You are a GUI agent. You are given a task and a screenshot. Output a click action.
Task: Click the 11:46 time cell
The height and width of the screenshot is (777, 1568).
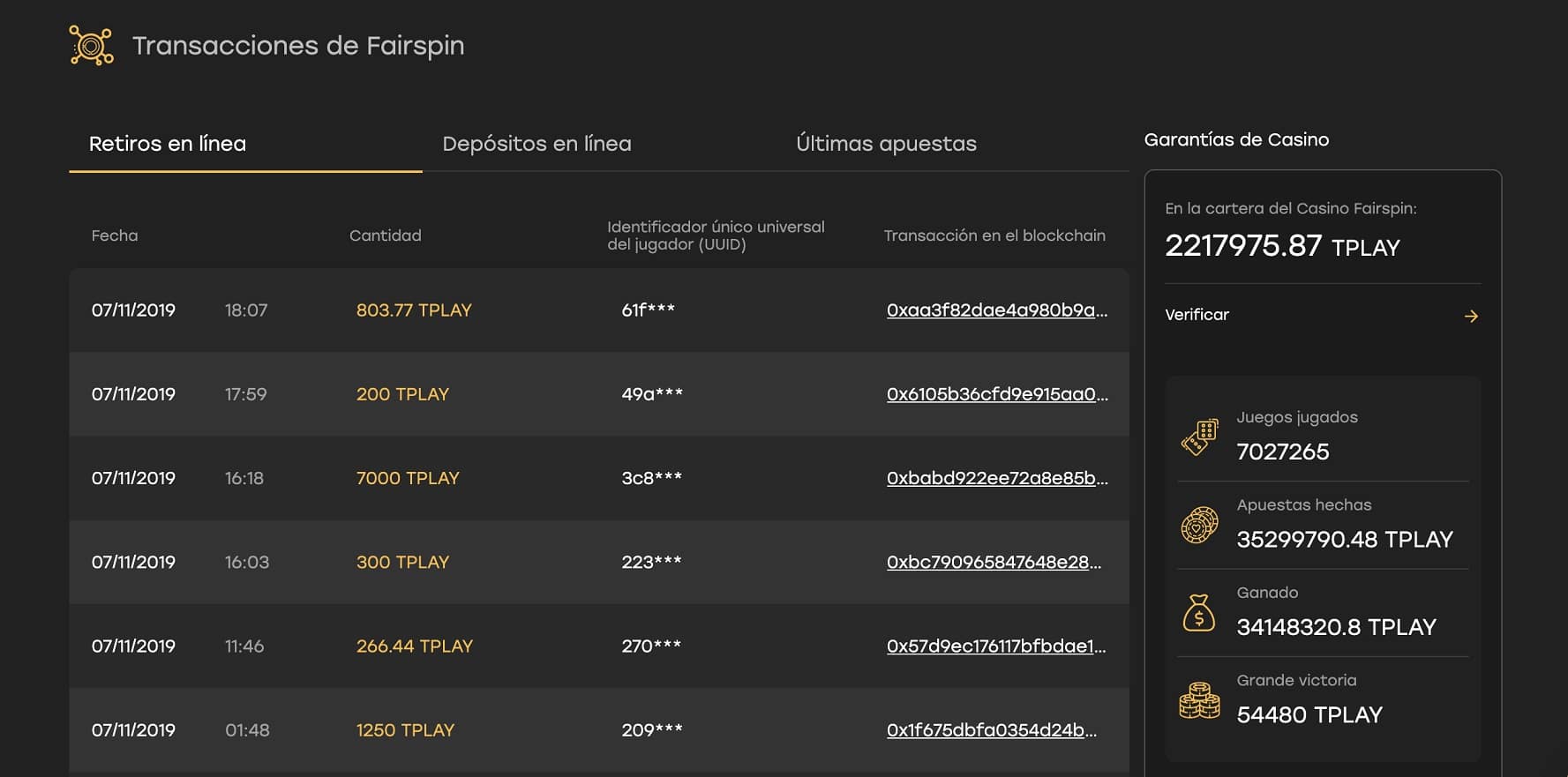[244, 646]
